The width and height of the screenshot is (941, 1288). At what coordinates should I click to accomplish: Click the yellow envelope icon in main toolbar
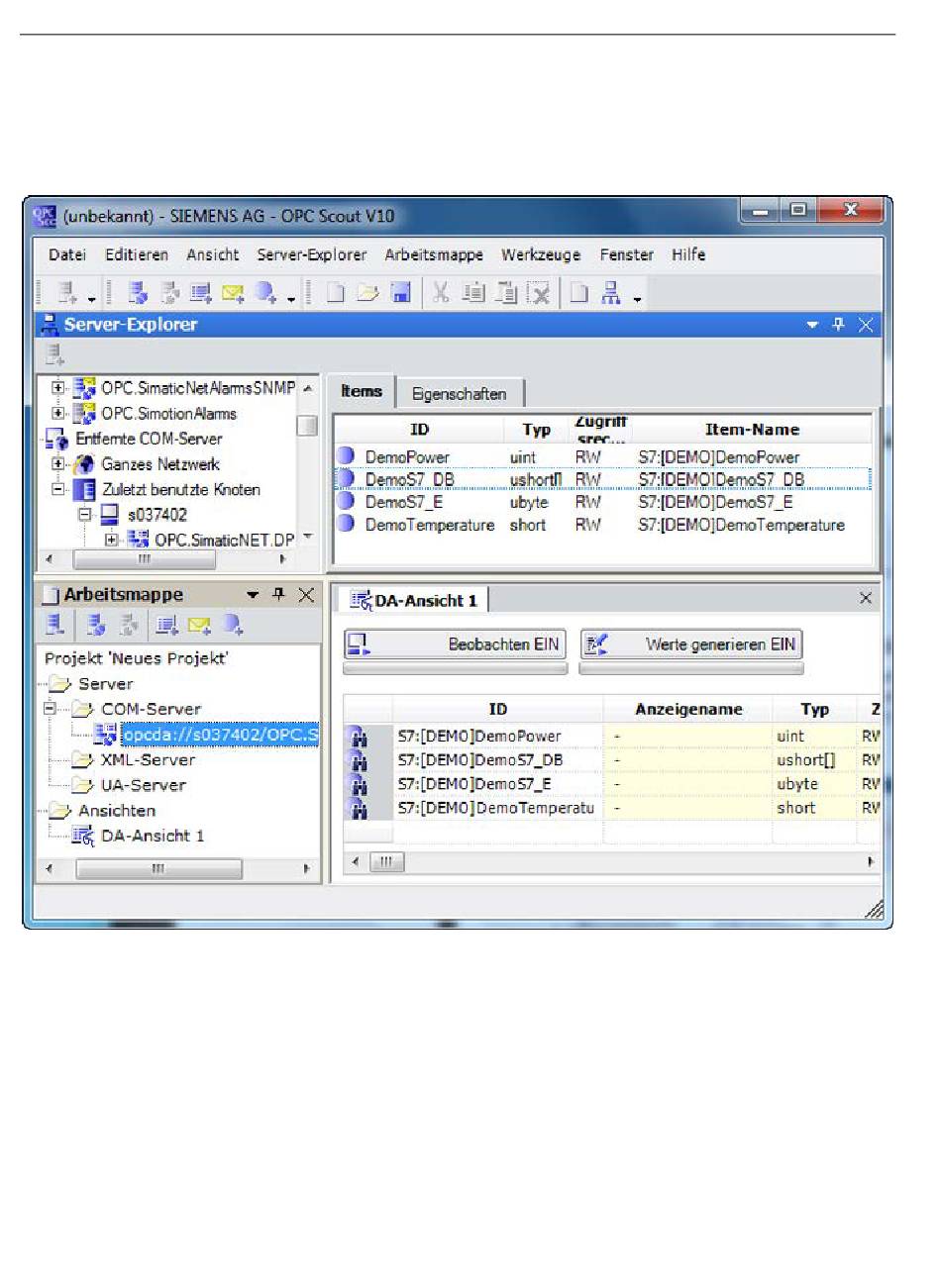232,292
